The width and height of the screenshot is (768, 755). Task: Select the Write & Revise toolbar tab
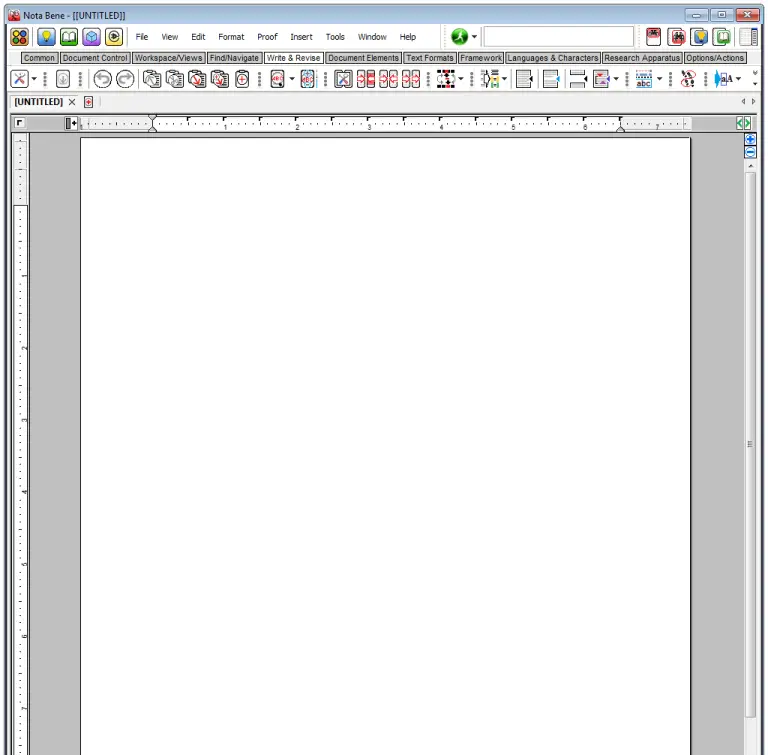(x=293, y=58)
